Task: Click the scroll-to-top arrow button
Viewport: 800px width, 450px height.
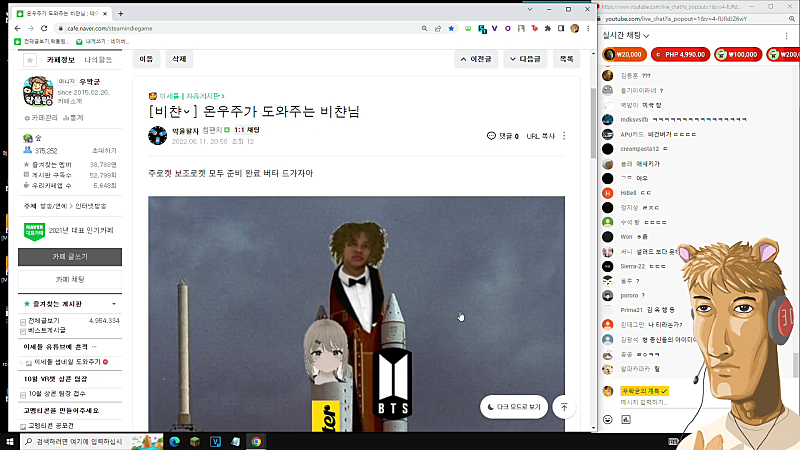Action: pyautogui.click(x=564, y=407)
